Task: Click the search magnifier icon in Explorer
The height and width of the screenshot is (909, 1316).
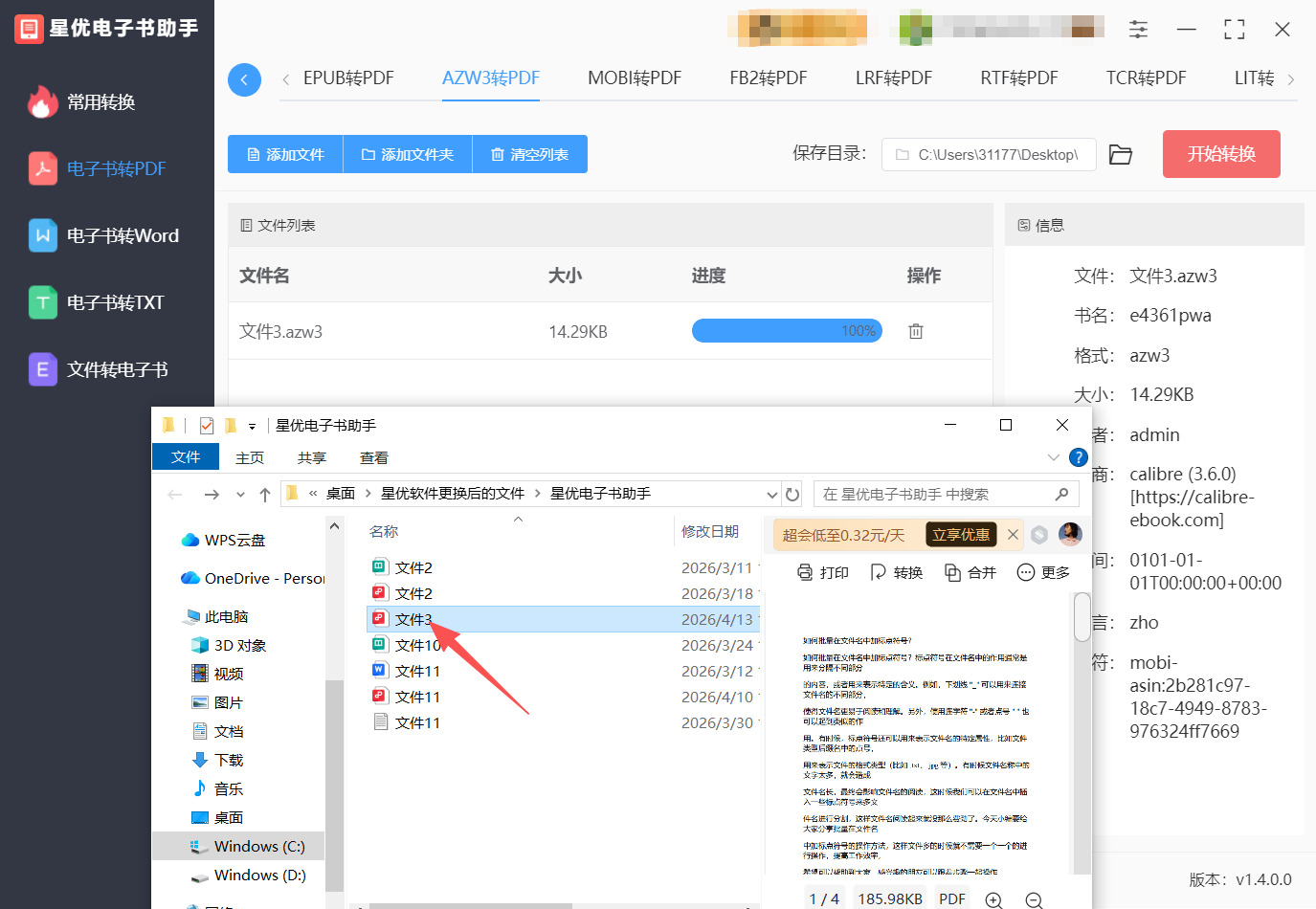Action: (x=1061, y=494)
